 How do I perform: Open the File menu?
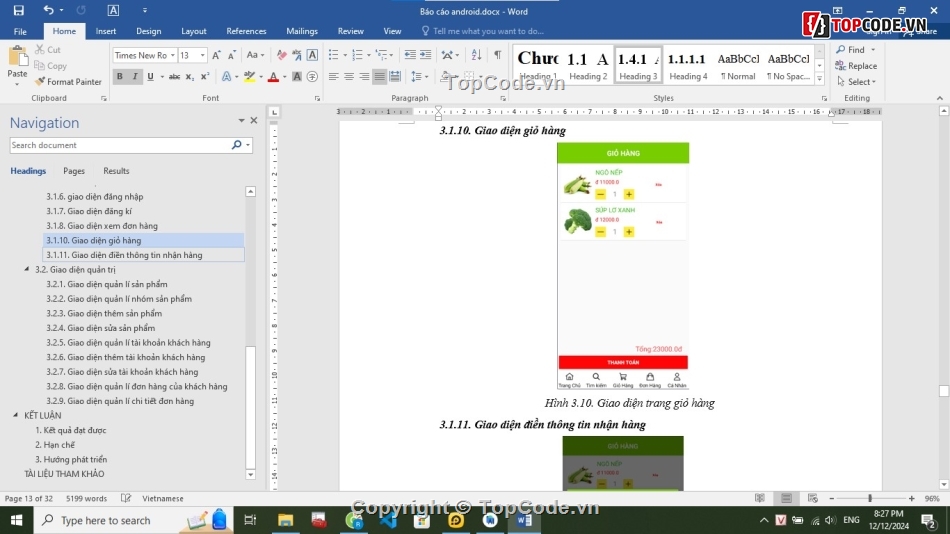click(x=20, y=31)
